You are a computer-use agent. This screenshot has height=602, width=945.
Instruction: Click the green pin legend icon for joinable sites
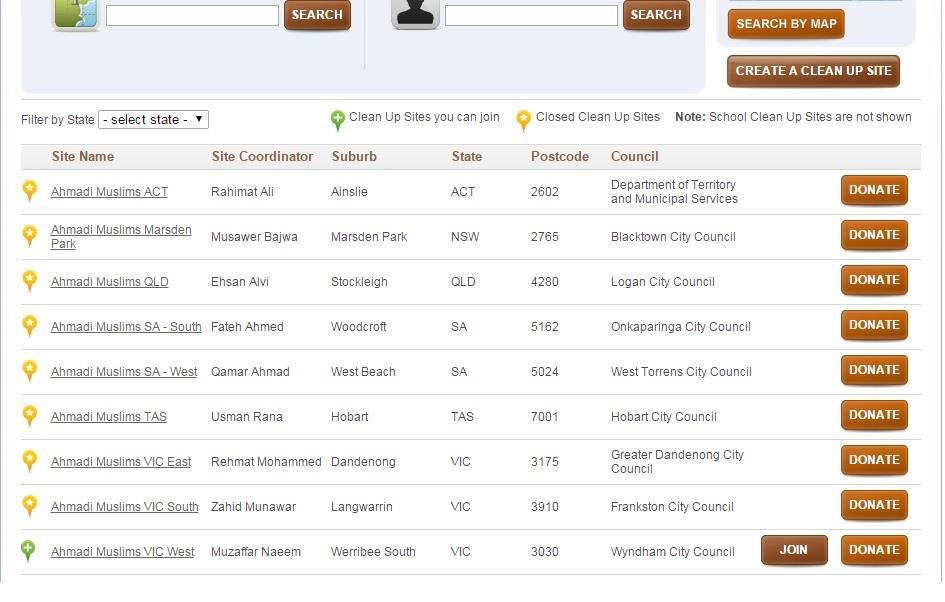tap(338, 120)
